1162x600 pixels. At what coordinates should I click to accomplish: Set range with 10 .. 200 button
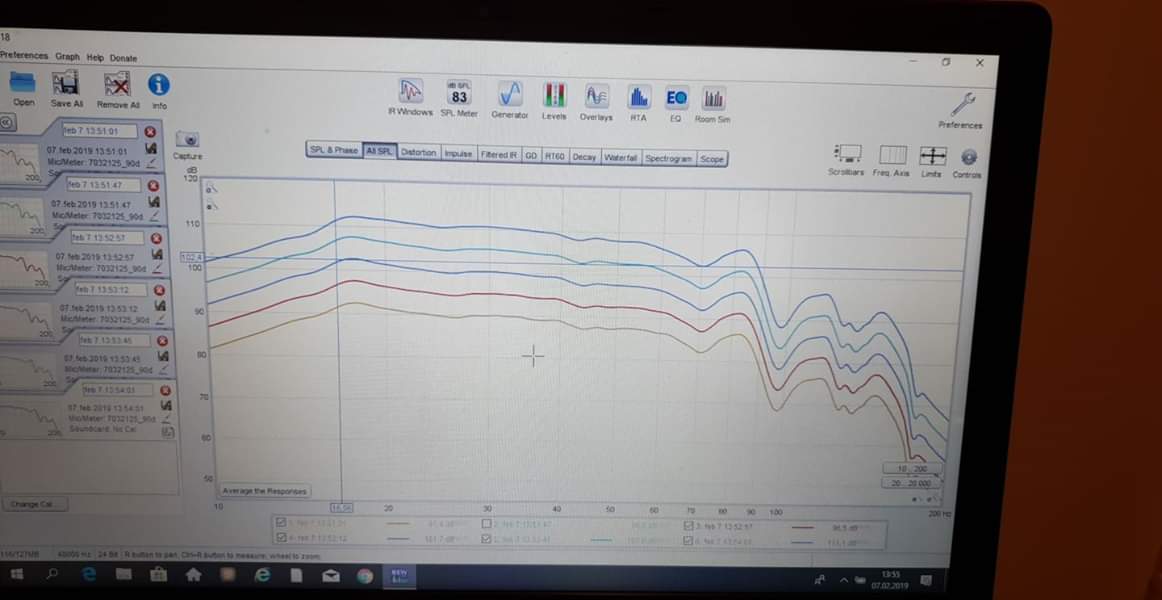912,469
